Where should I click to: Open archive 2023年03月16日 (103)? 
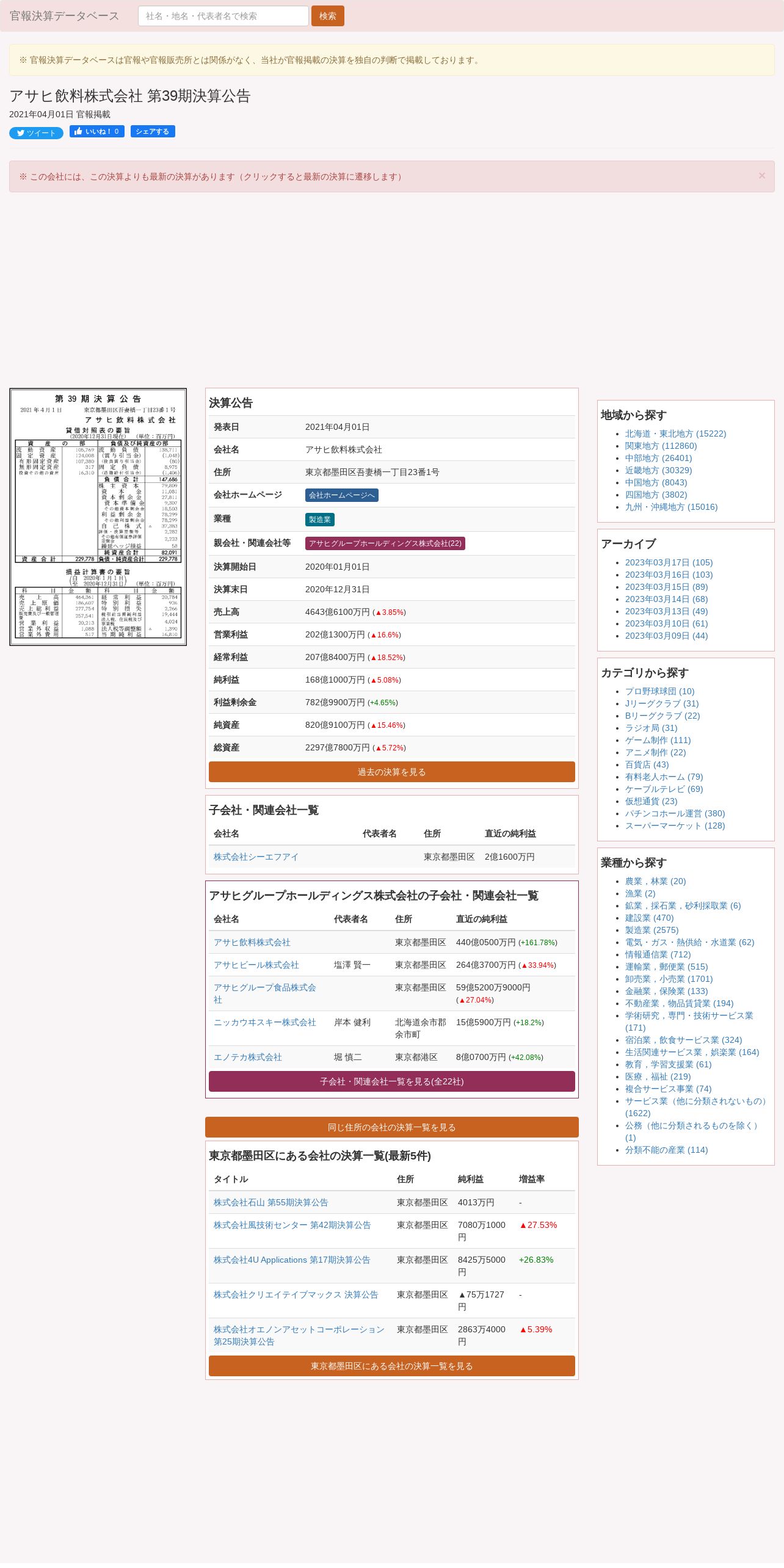point(669,575)
